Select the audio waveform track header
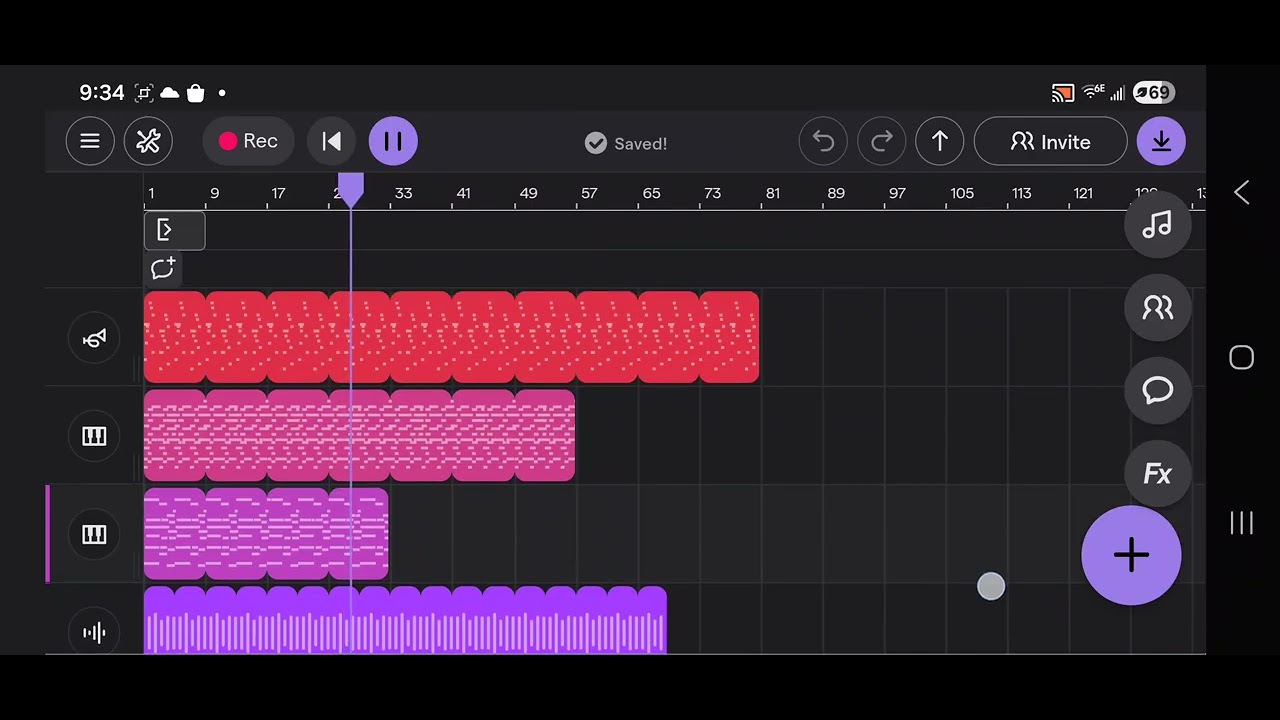This screenshot has width=1280, height=720. (94, 632)
